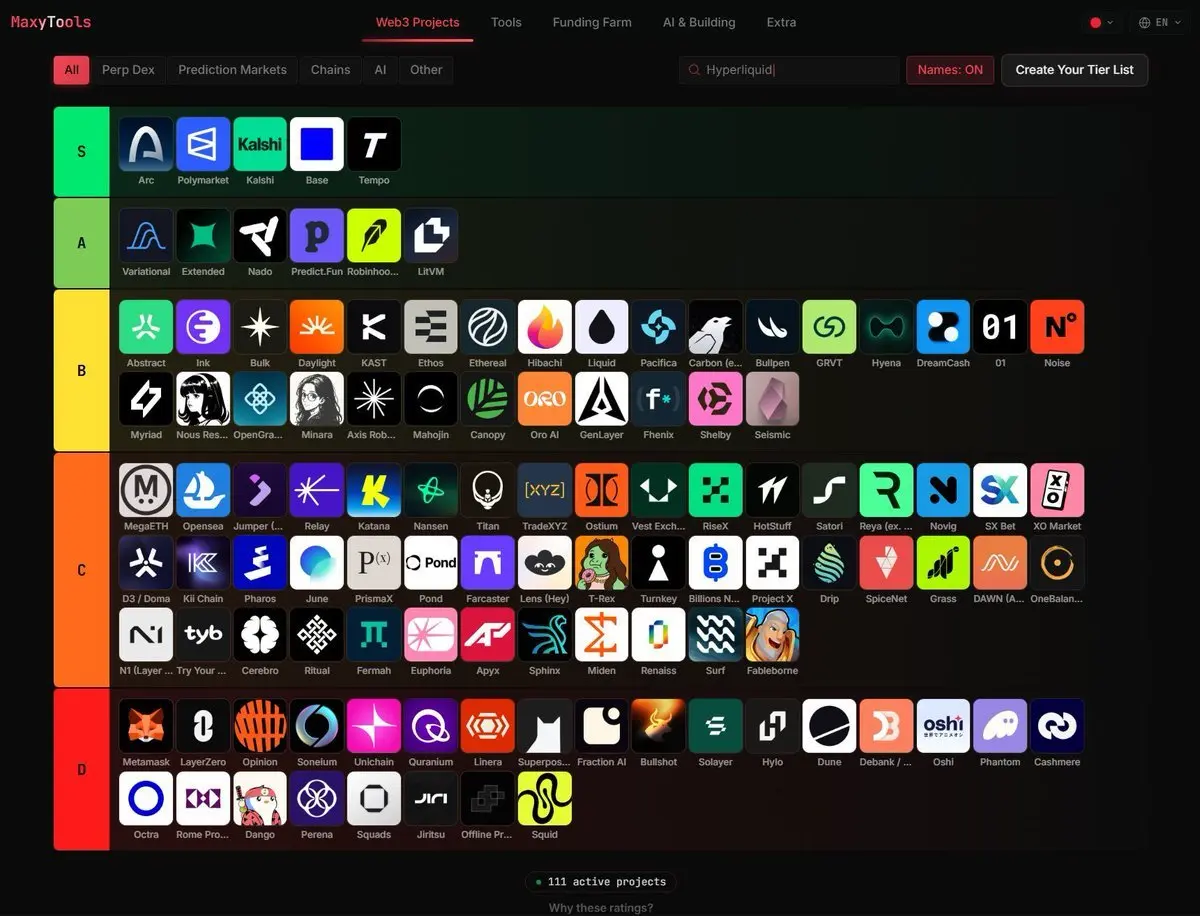Toggle the Prediction Markets filter

point(232,70)
